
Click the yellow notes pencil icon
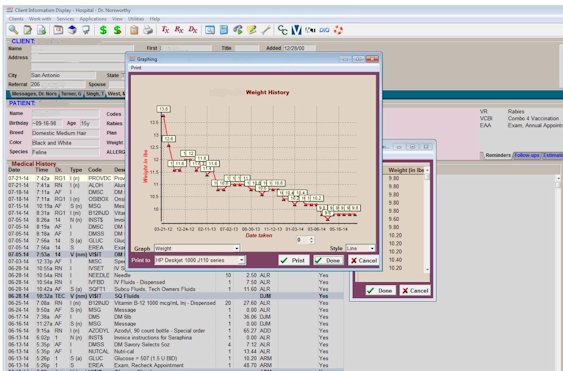[252, 30]
